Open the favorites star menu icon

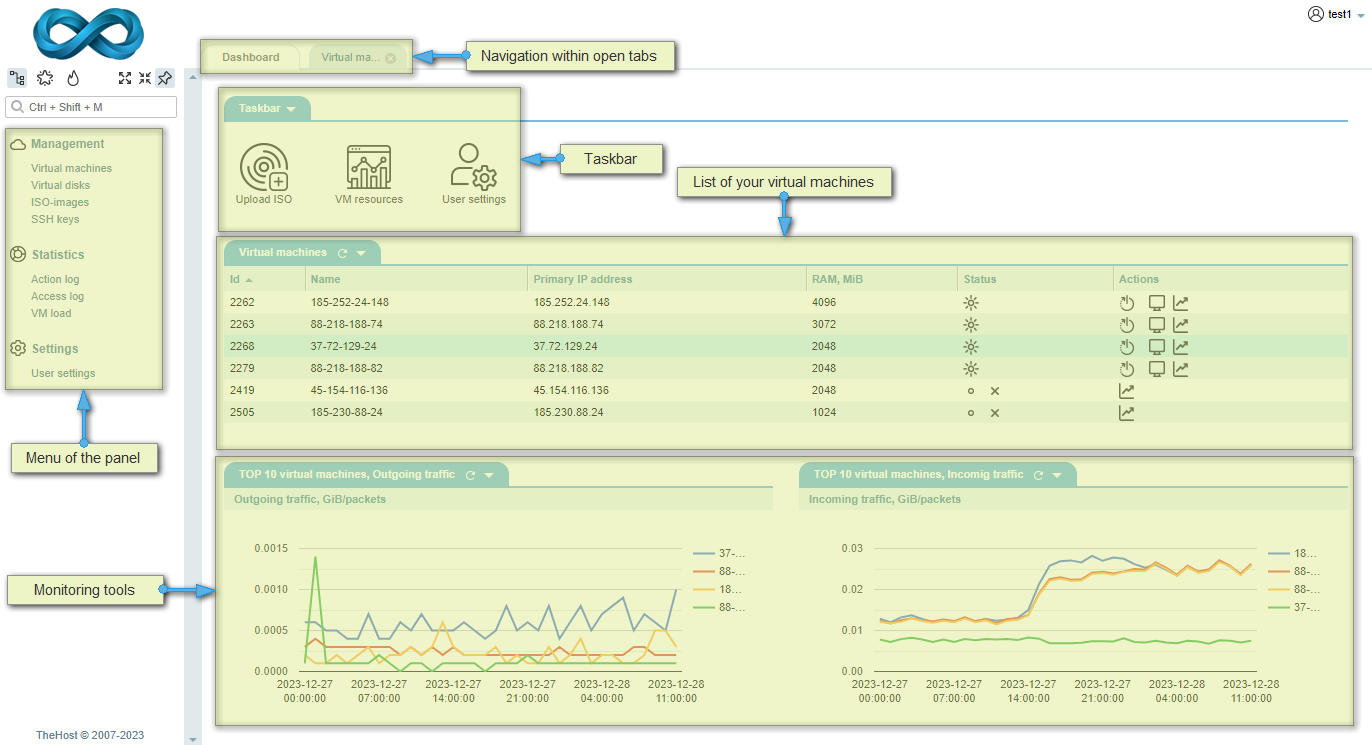(45, 78)
